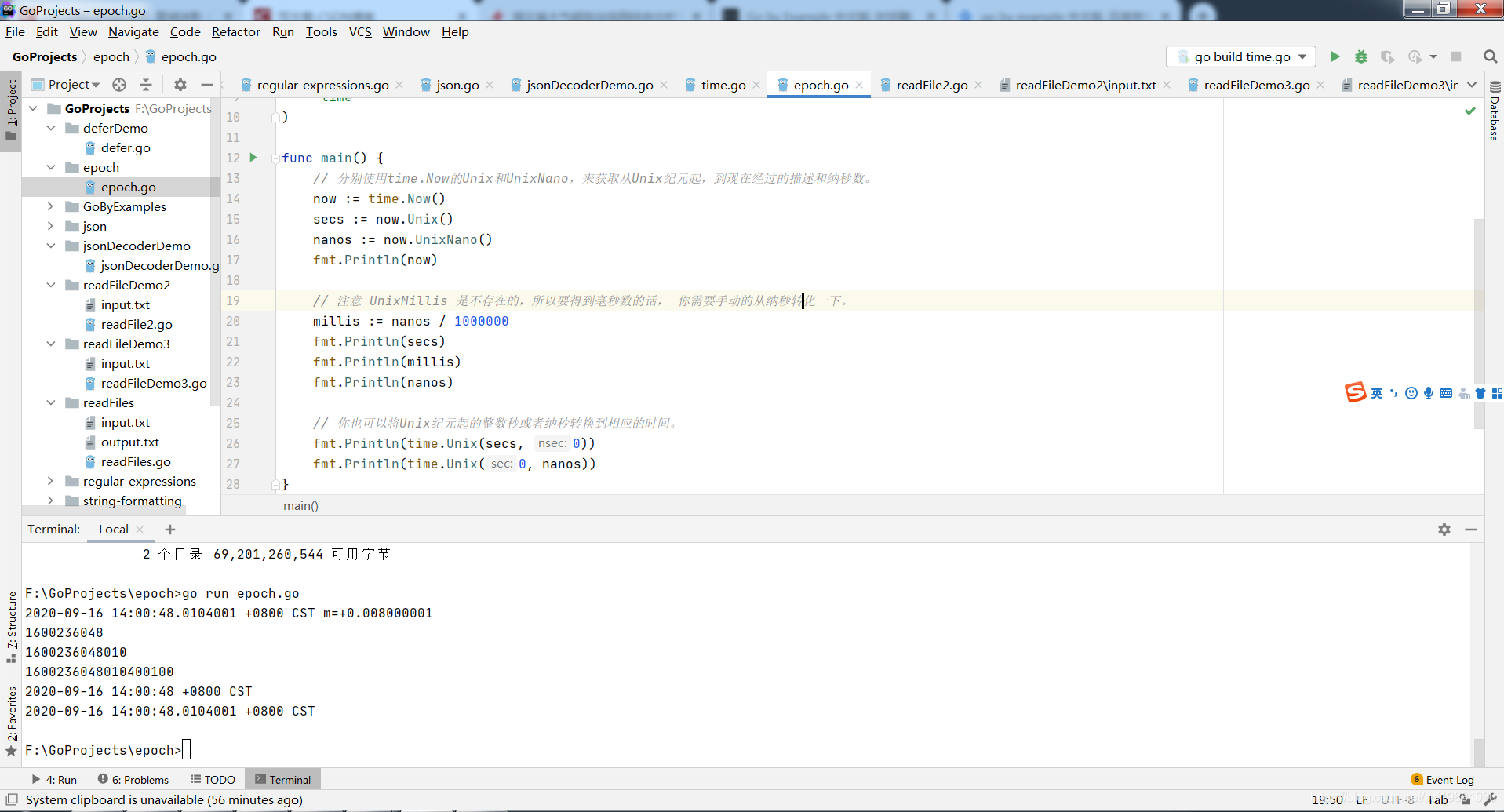Open the File menu
Image resolution: width=1504 pixels, height=812 pixels.
pos(15,31)
